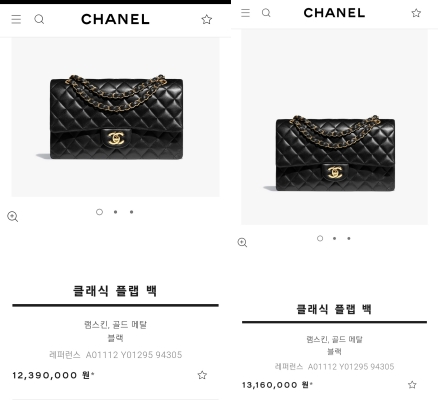Click left 클래식 플랩 백 product title
438x400 pixels.
(115, 291)
